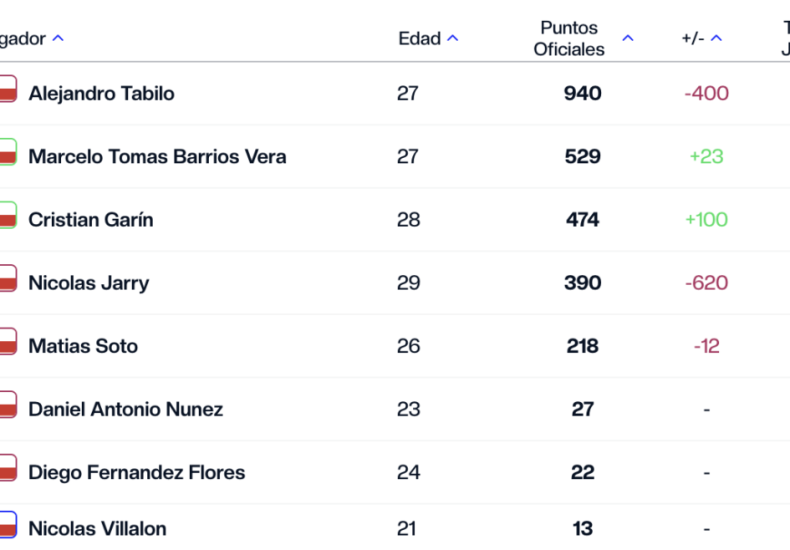Select the Nicolas Jarry player name

pyautogui.click(x=89, y=283)
